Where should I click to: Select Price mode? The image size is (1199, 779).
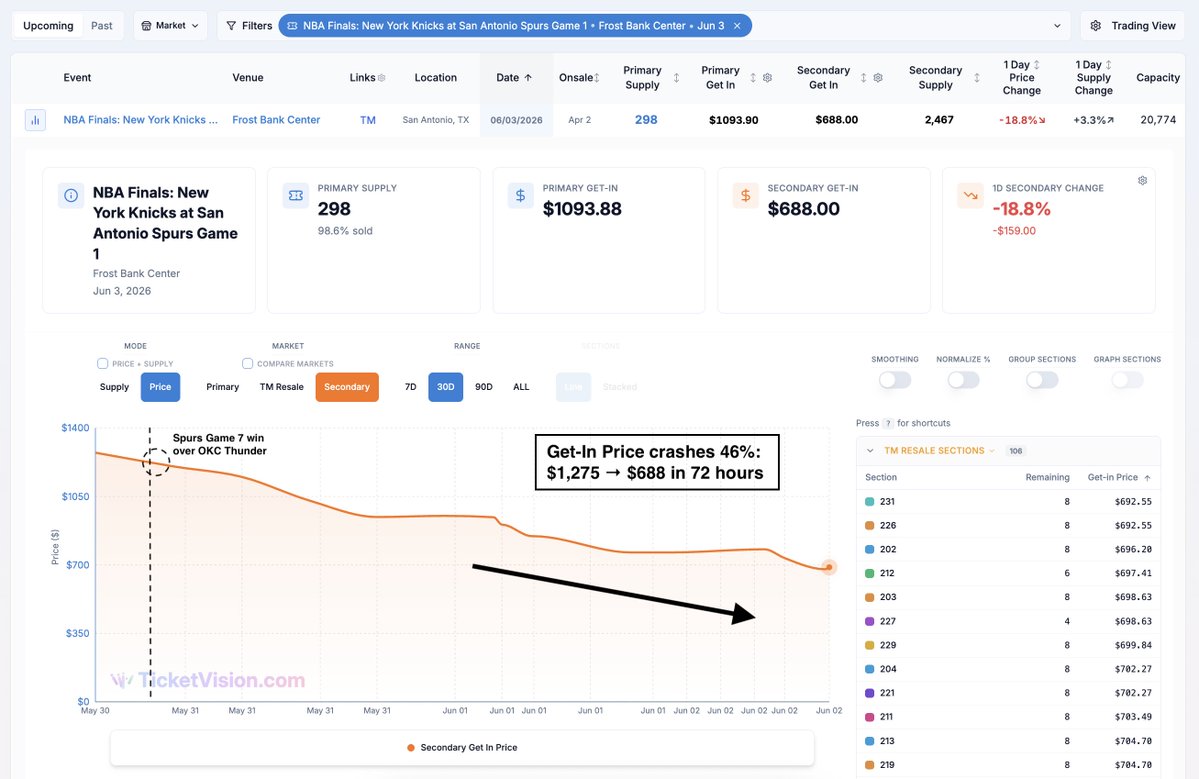tap(161, 387)
